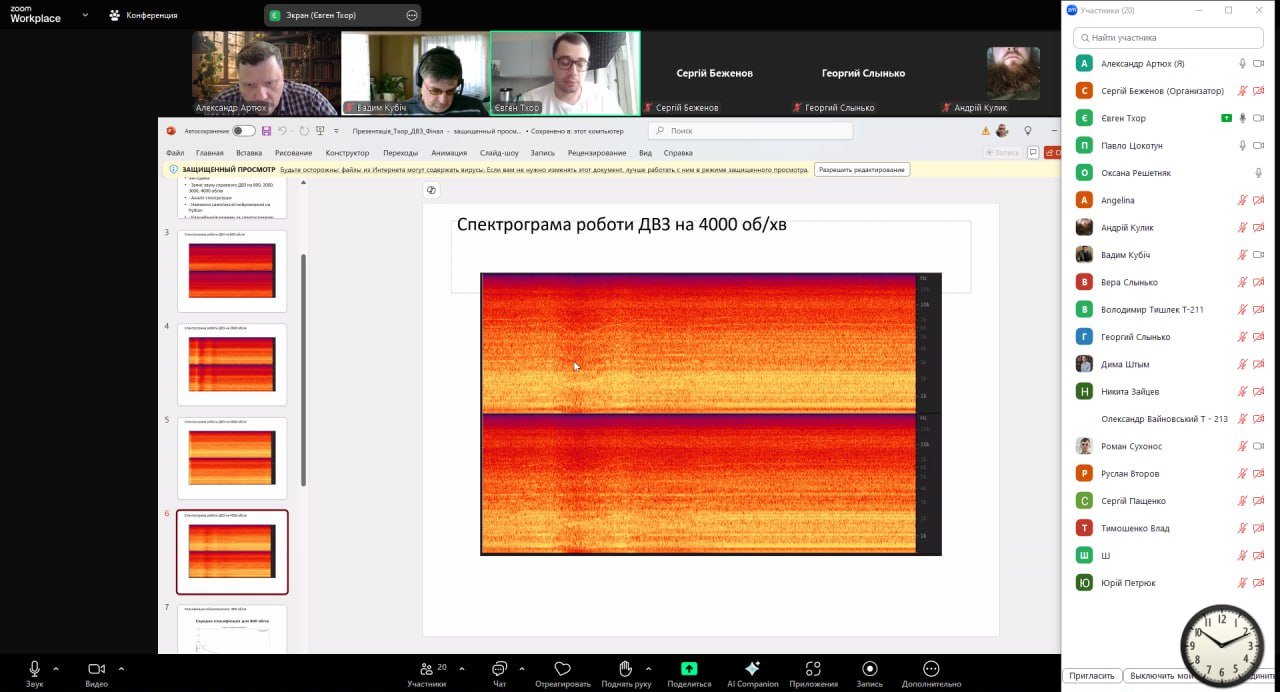This screenshot has width=1280, height=692.
Task: Open the Reactions heart icon
Action: point(562,669)
